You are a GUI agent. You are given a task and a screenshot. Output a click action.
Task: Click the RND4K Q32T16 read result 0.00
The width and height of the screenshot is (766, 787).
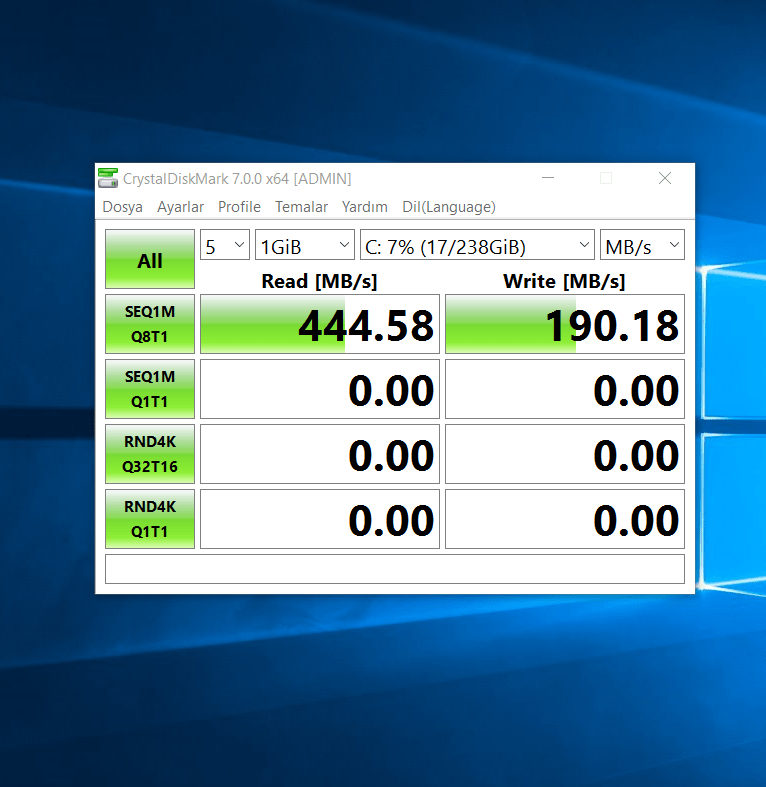tap(320, 454)
